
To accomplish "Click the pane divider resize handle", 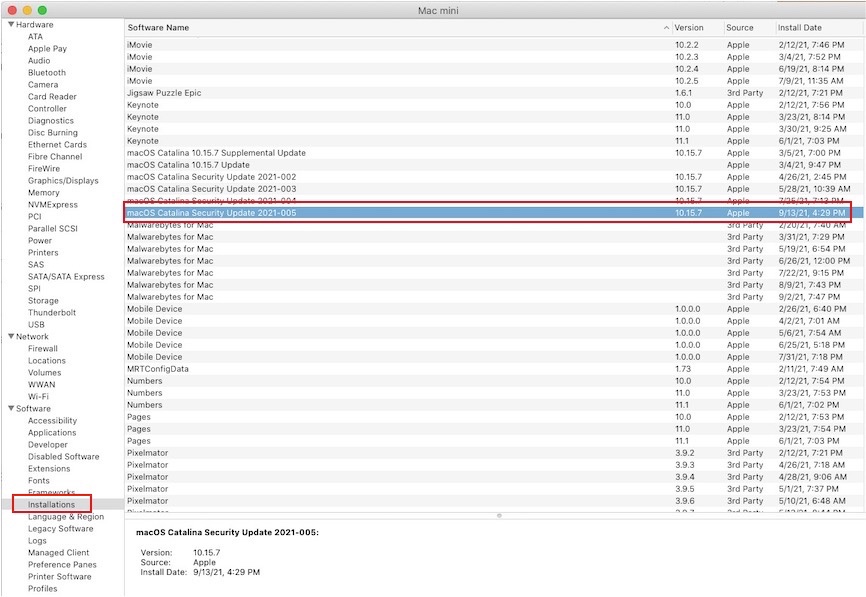I will [499, 516].
